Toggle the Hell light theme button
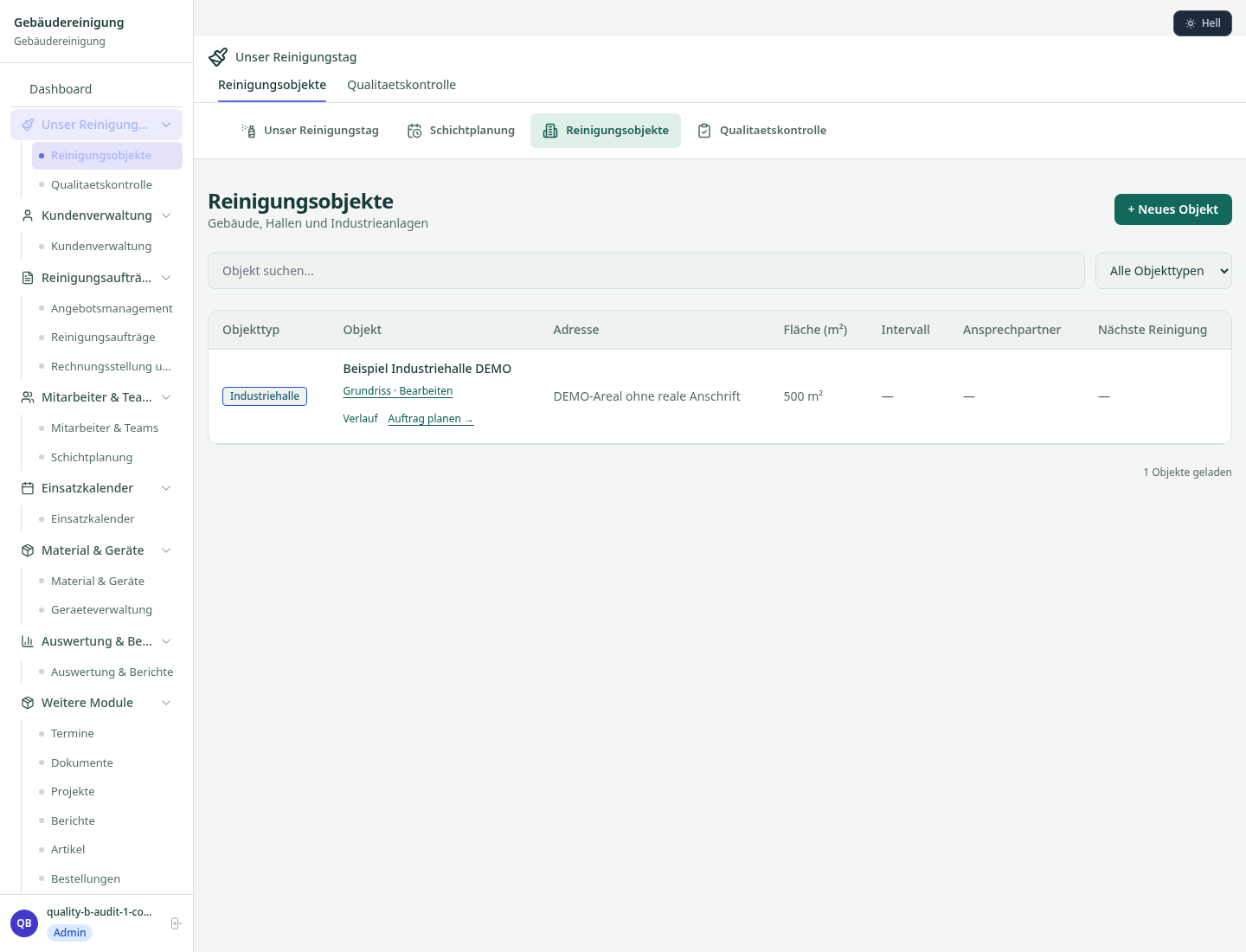 pos(1203,23)
